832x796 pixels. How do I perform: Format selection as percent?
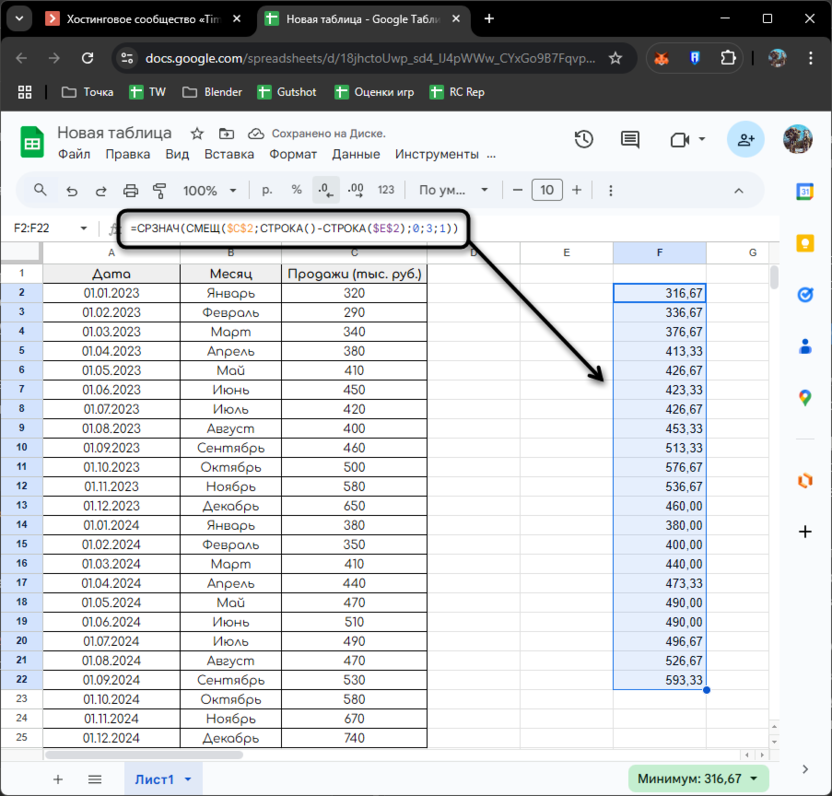click(x=296, y=190)
